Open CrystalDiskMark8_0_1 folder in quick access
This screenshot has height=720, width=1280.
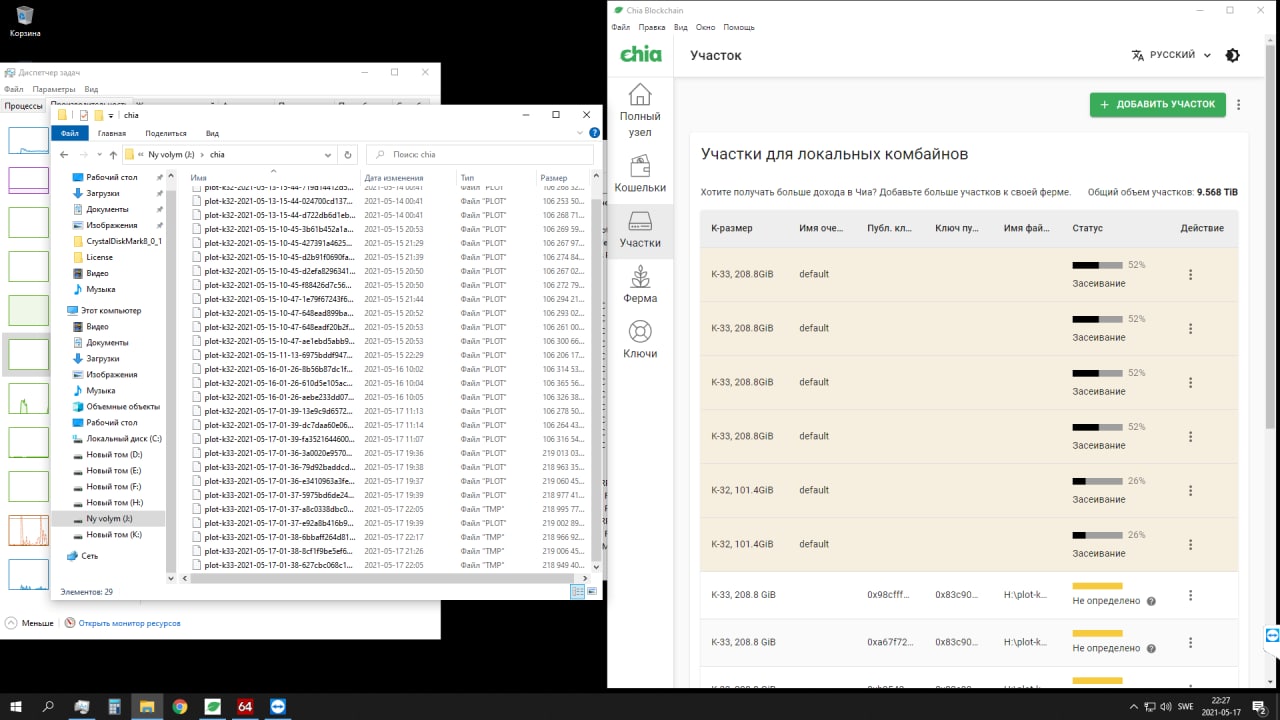[x=123, y=241]
